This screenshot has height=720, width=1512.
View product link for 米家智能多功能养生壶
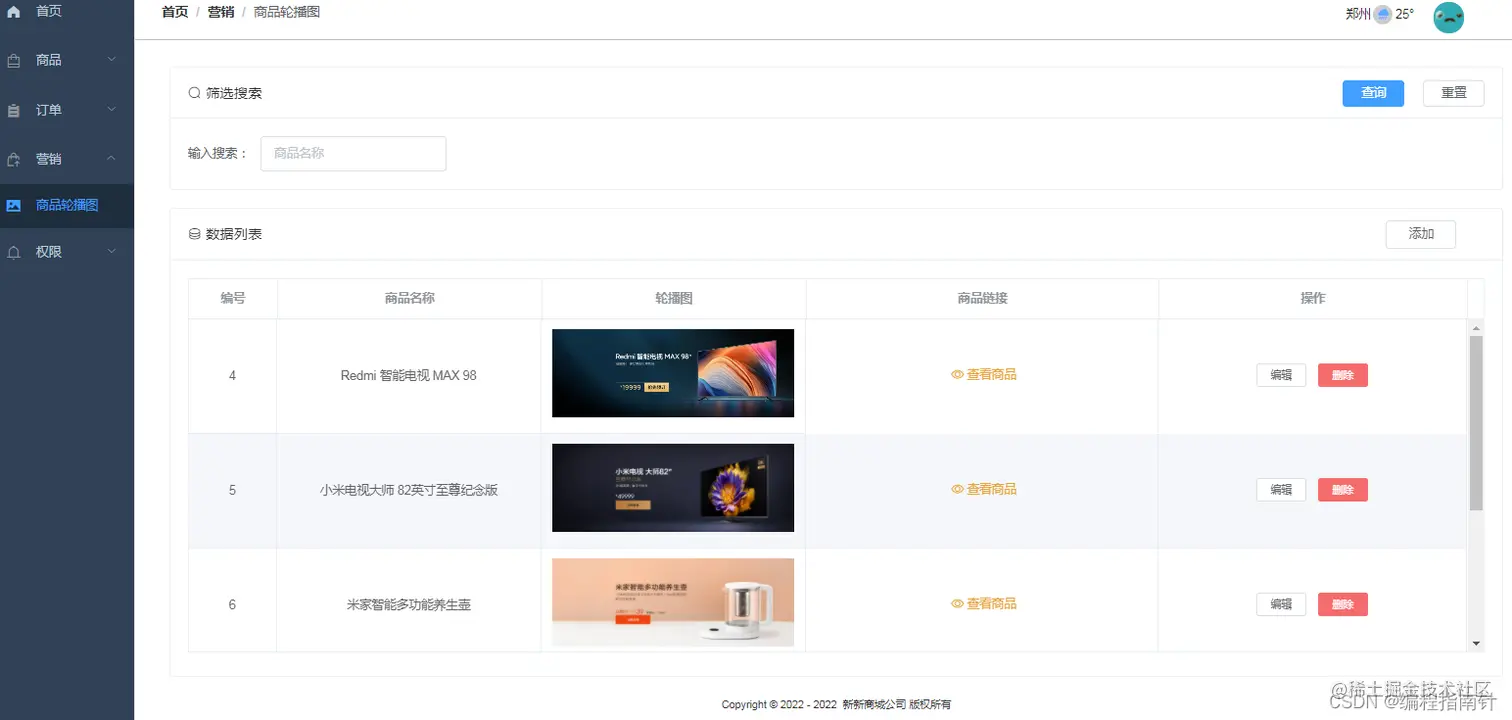(984, 604)
